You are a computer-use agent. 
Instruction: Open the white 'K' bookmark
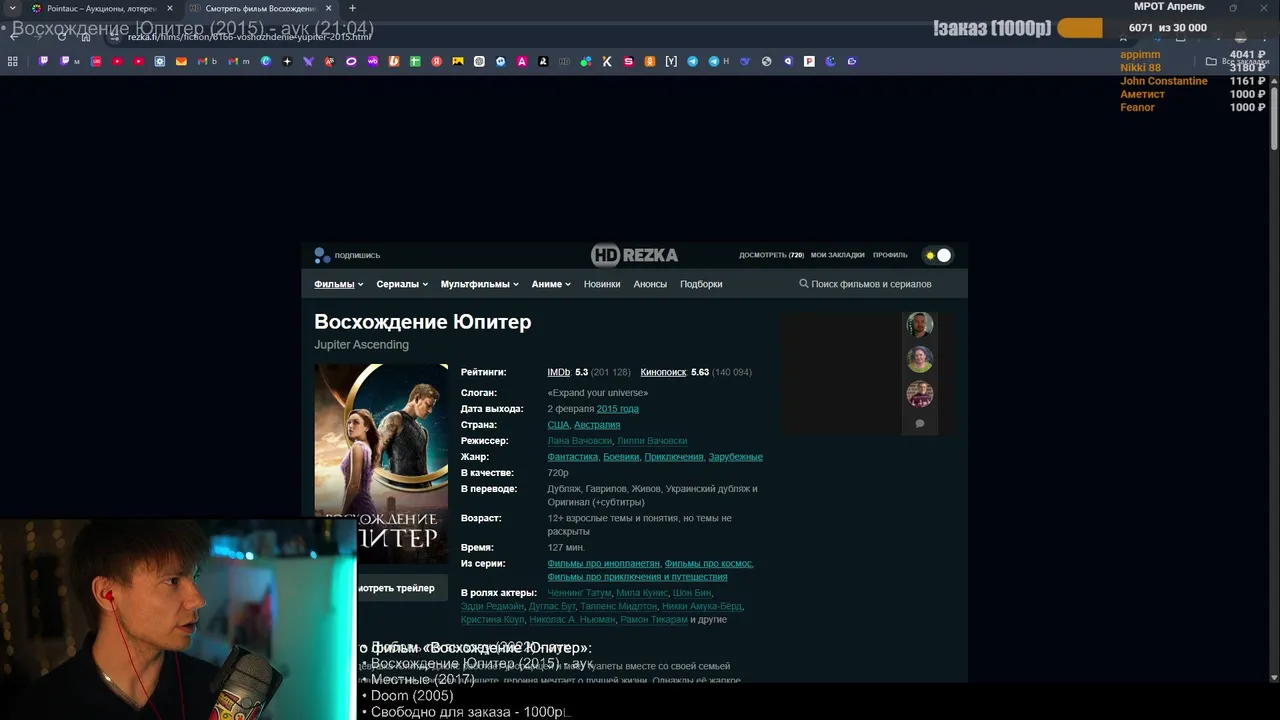click(x=607, y=61)
